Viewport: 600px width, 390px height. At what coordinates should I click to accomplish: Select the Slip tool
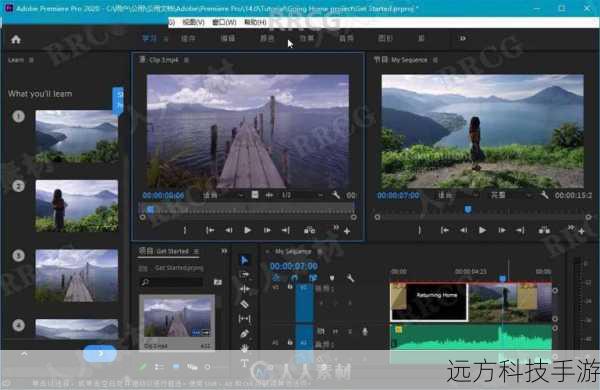pos(245,318)
